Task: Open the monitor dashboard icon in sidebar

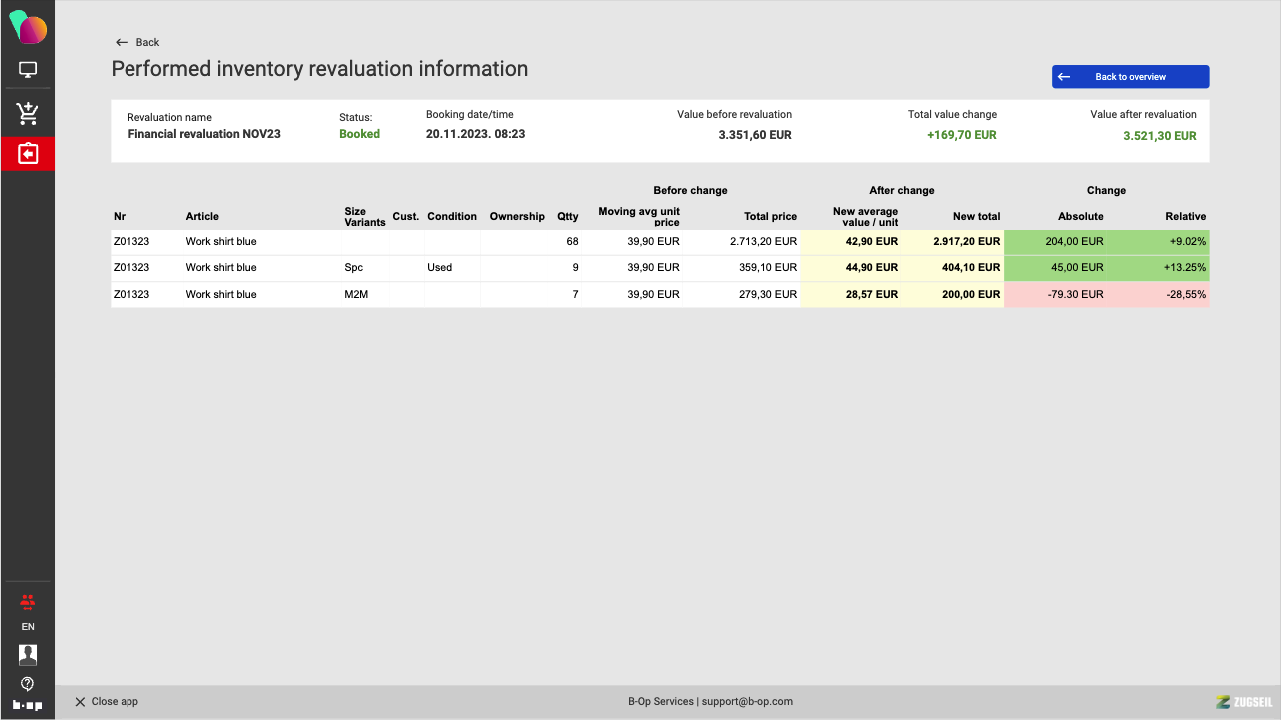Action: (28, 70)
